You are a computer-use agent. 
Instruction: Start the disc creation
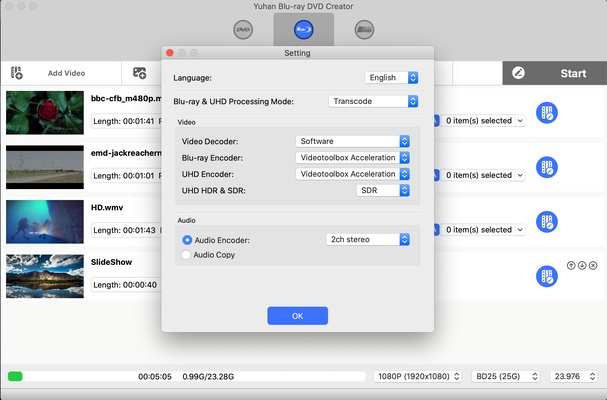coord(573,73)
